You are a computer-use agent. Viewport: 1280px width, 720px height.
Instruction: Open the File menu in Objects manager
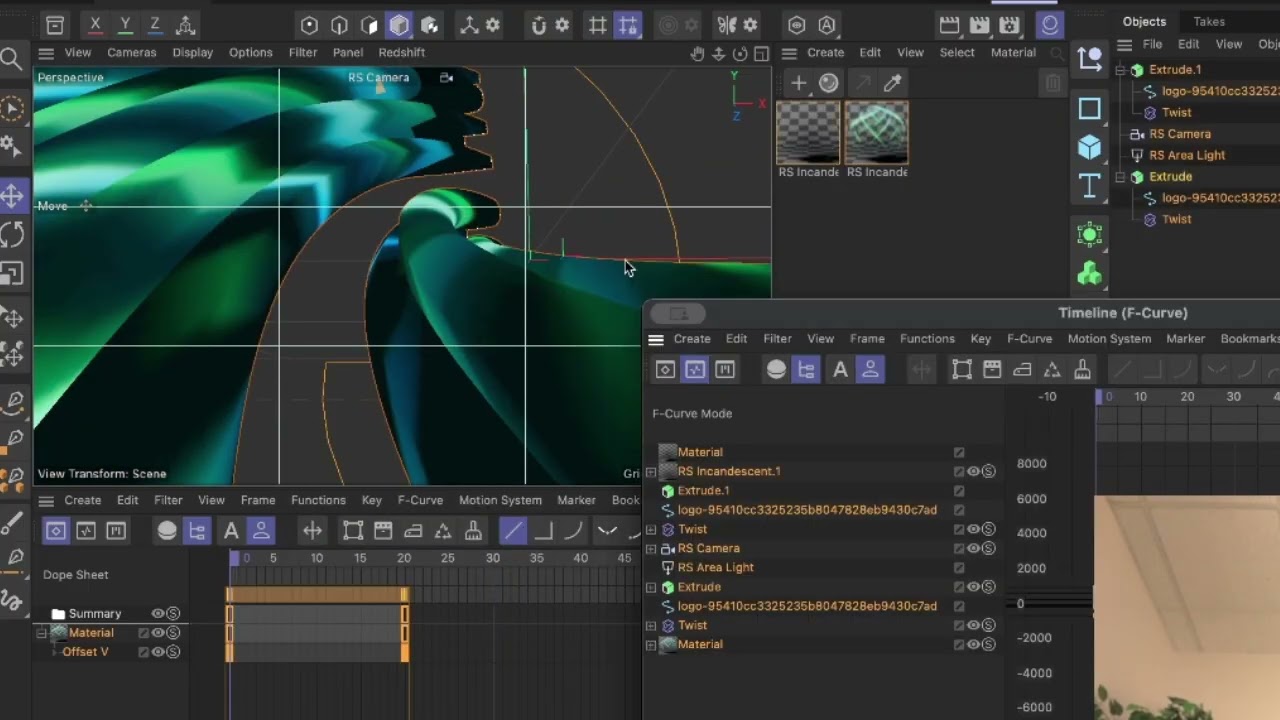(x=1153, y=44)
